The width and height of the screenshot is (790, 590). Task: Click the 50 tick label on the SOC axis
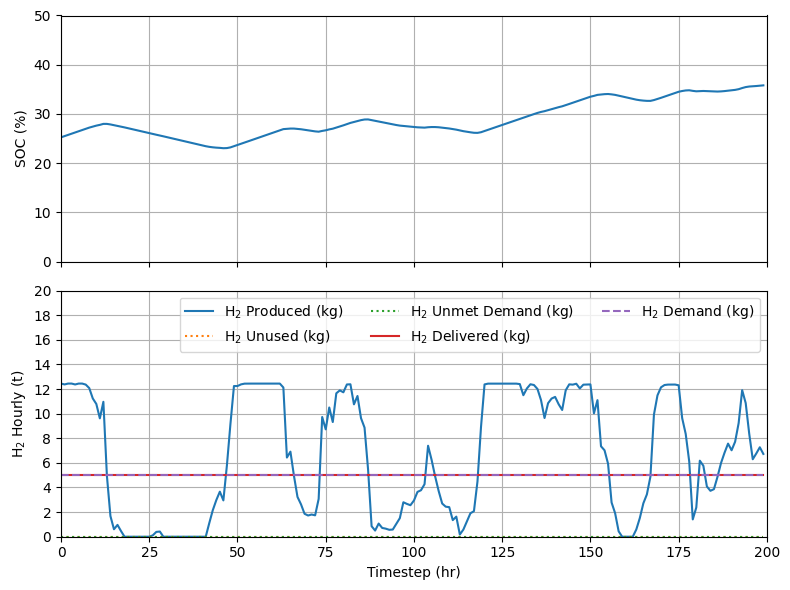43,17
